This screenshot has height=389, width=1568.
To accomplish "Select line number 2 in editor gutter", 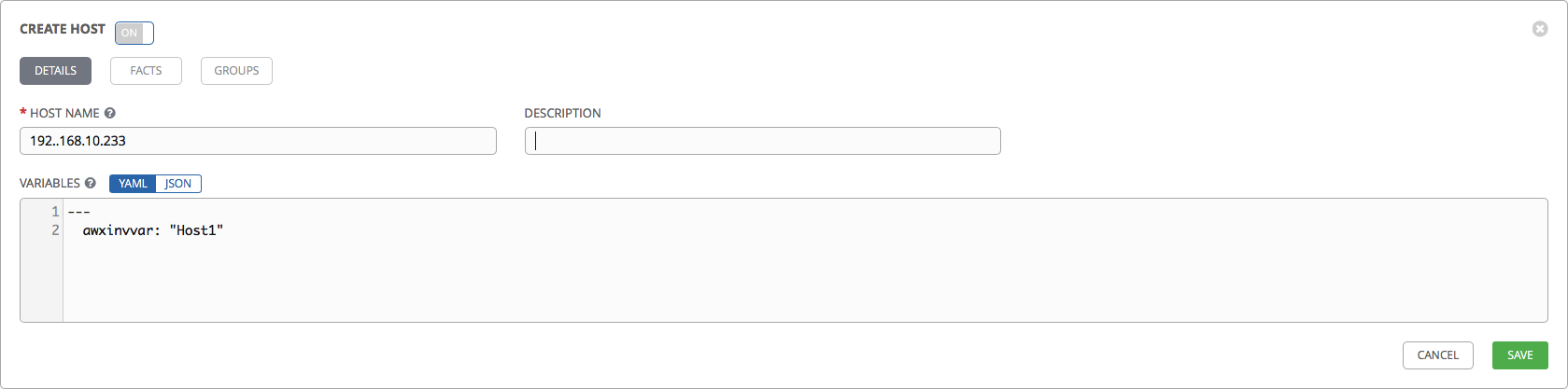I will (x=55, y=230).
